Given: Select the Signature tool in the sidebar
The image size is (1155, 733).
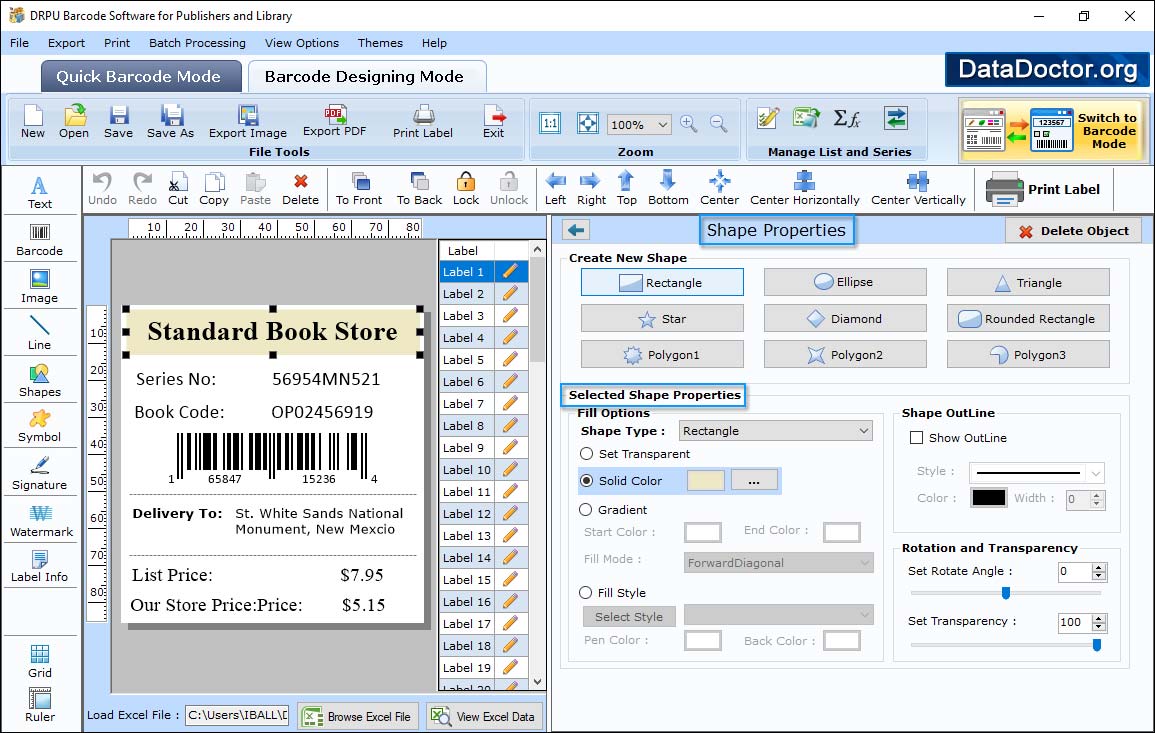Looking at the screenshot, I should pyautogui.click(x=40, y=474).
